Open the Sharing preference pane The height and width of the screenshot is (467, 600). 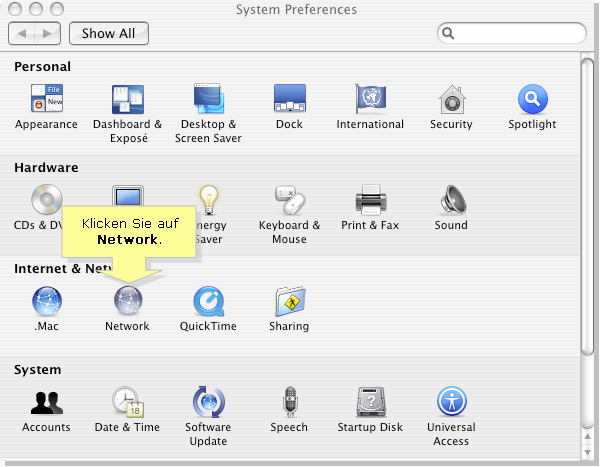coord(290,301)
